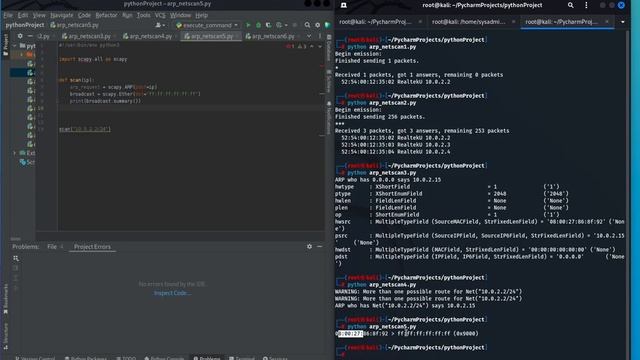
Task: Open the Run menu
Action: pyautogui.click(x=127, y=15)
